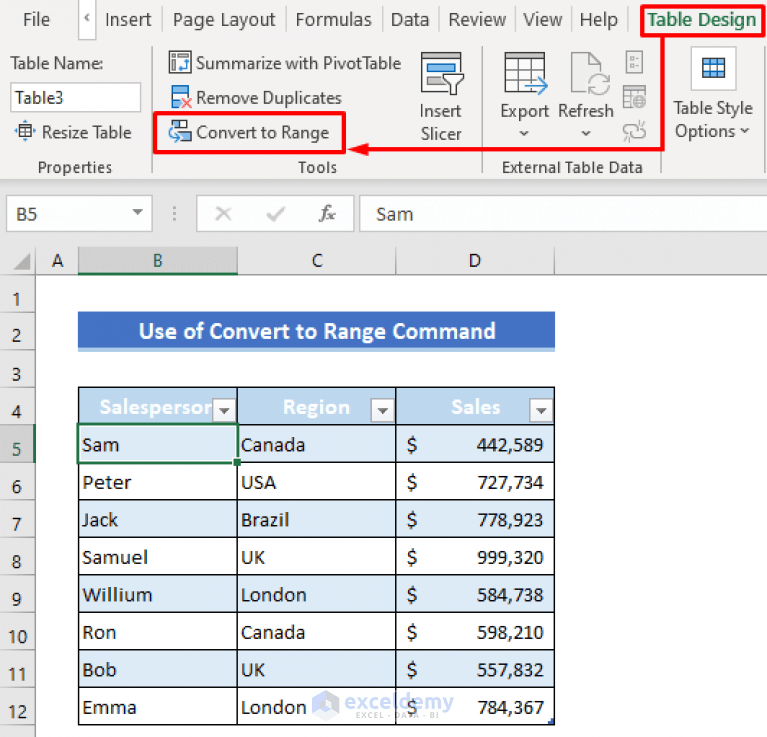Viewport: 767px width, 737px height.
Task: Open the Region column filter dropdown
Action: [x=383, y=410]
